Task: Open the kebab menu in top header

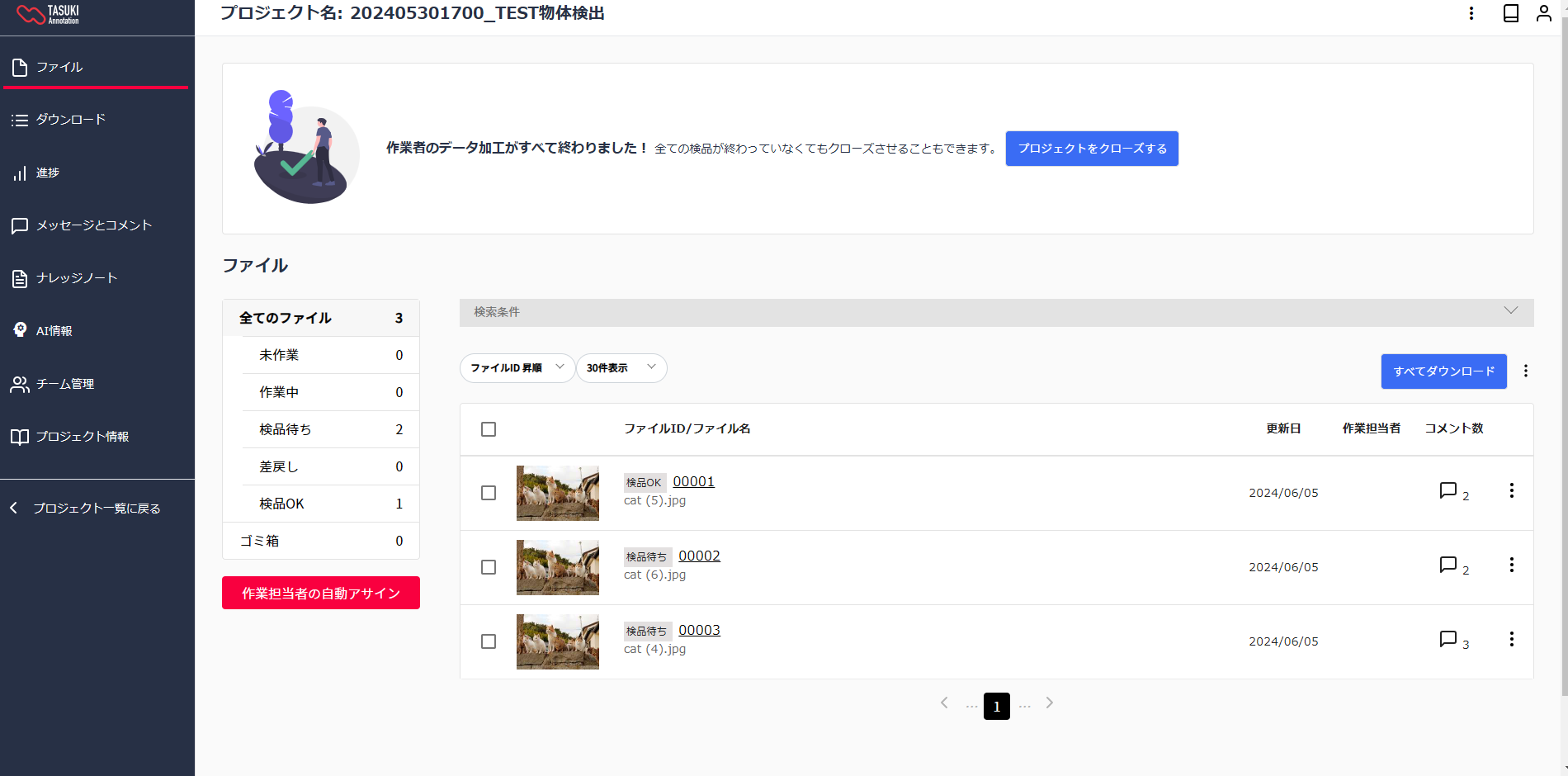Action: pos(1471,13)
